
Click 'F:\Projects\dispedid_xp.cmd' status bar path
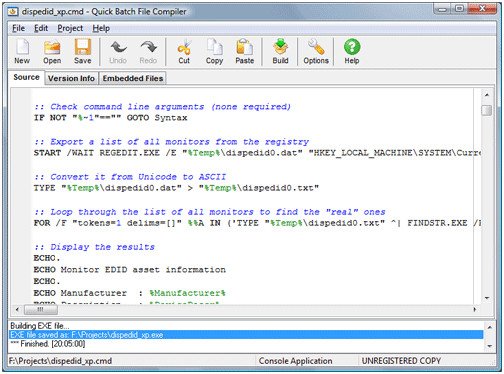click(x=60, y=361)
